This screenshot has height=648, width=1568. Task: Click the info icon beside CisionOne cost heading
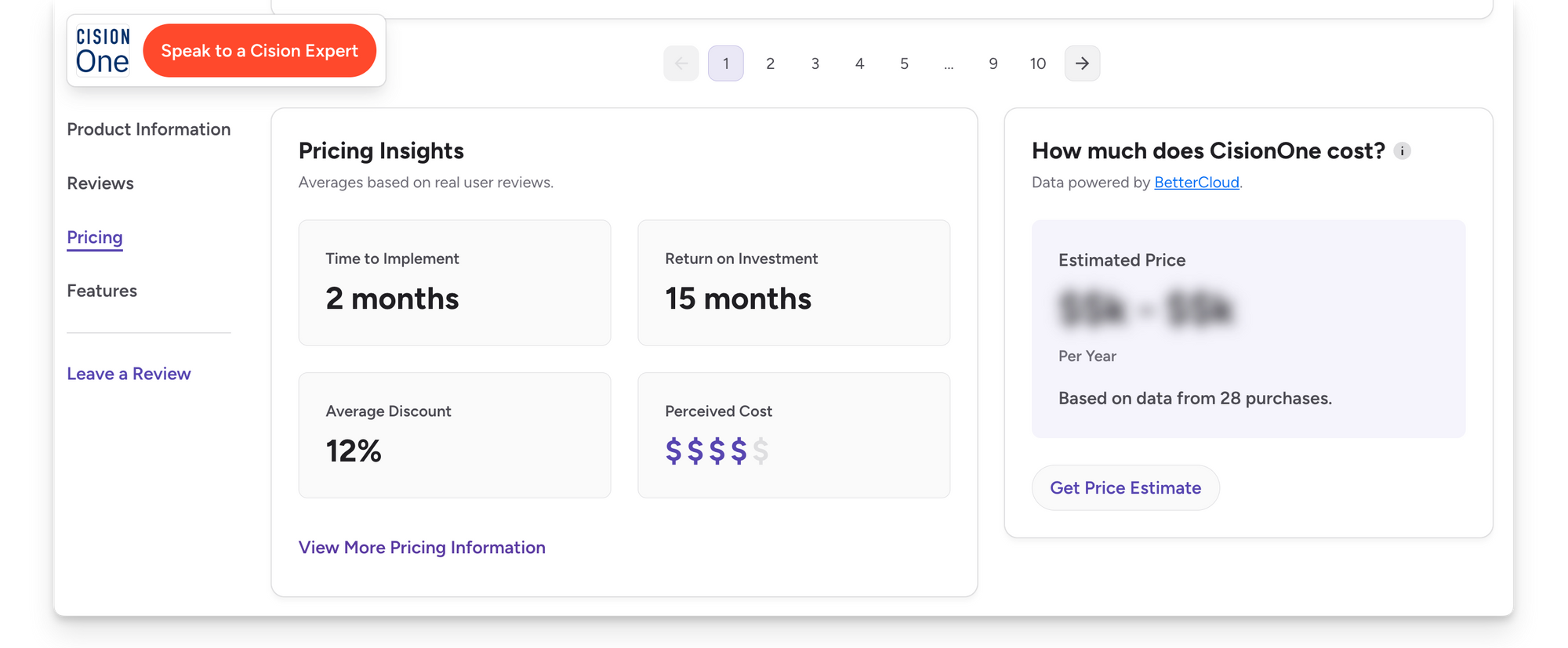(x=1402, y=151)
